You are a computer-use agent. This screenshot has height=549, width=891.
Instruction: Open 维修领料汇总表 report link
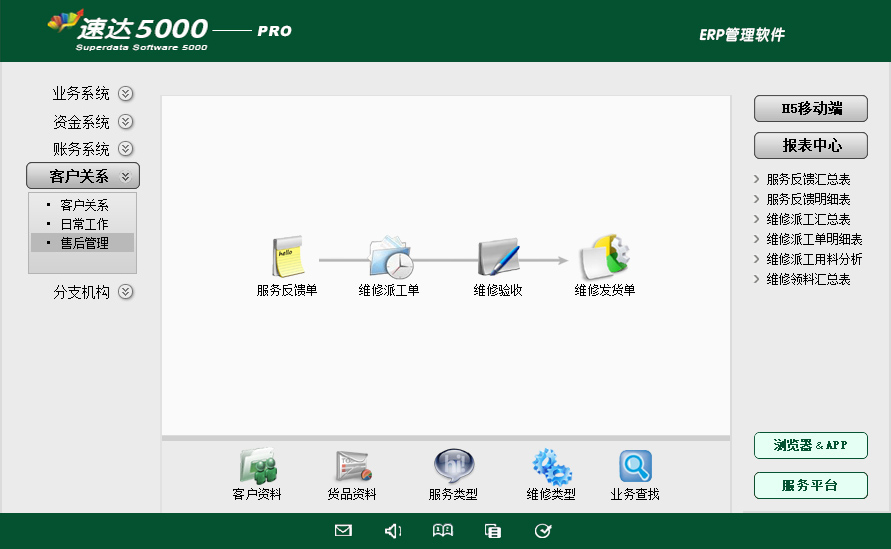[x=808, y=279]
